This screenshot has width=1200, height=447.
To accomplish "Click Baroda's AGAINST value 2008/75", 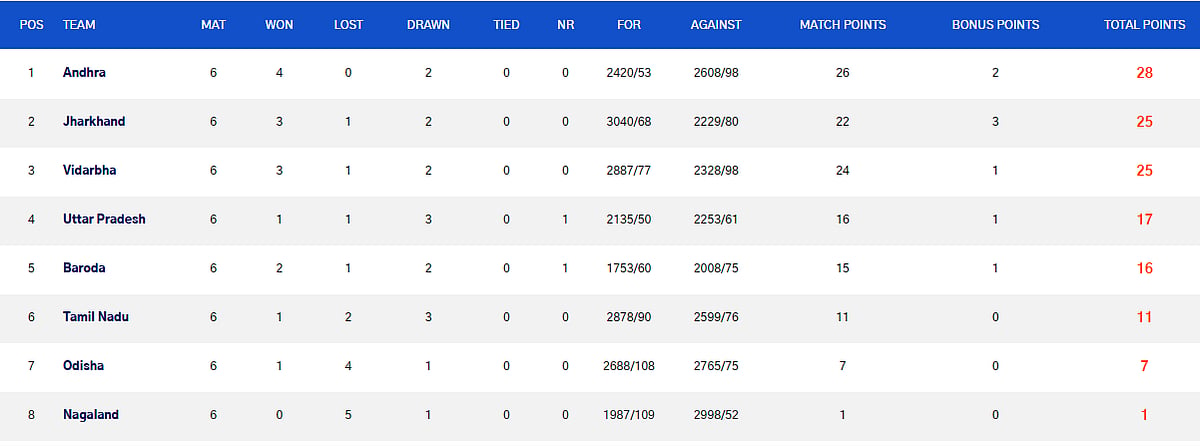I will pyautogui.click(x=715, y=268).
